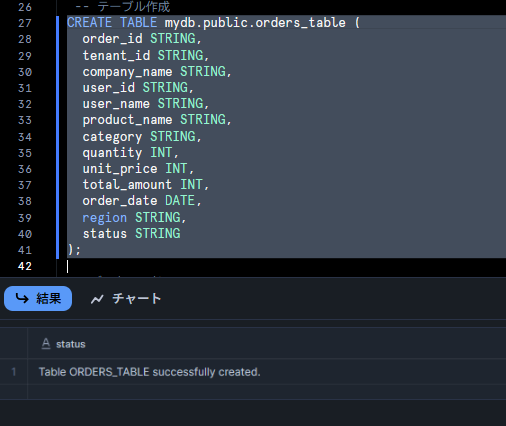The width and height of the screenshot is (506, 426).
Task: Click the region STRING line
Action: (134, 217)
